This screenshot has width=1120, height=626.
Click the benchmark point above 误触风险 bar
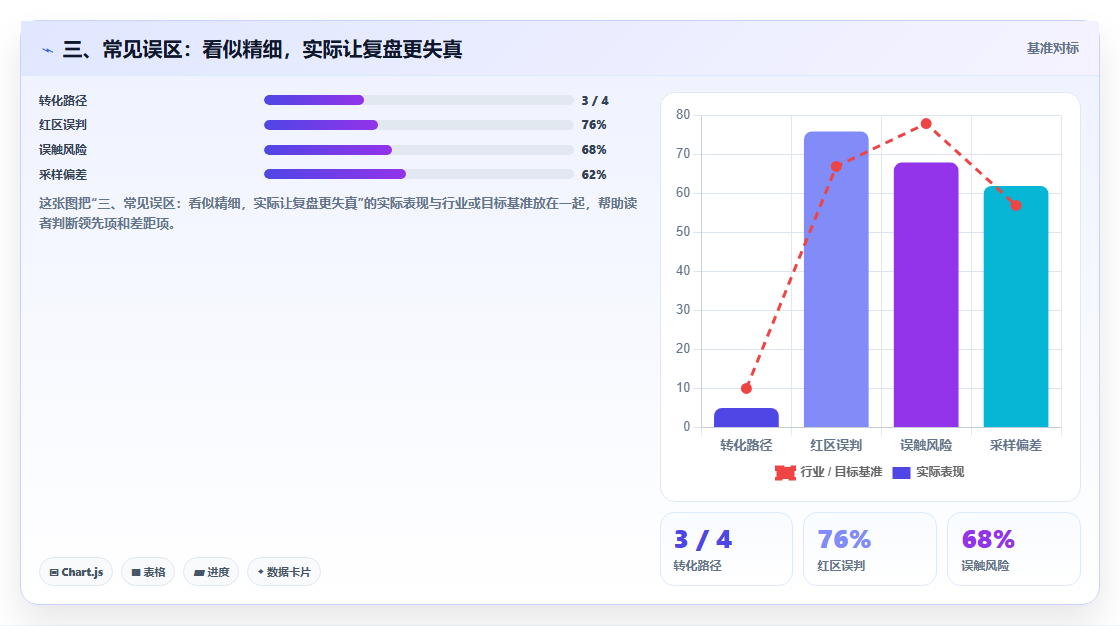click(926, 124)
